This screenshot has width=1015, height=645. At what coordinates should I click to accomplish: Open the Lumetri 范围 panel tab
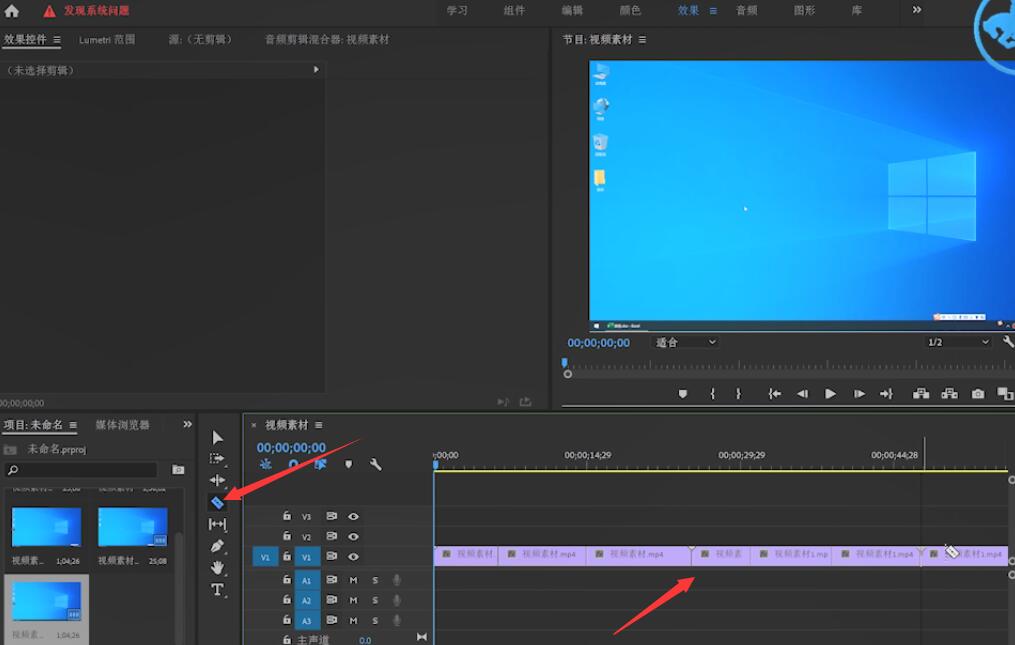tap(107, 40)
